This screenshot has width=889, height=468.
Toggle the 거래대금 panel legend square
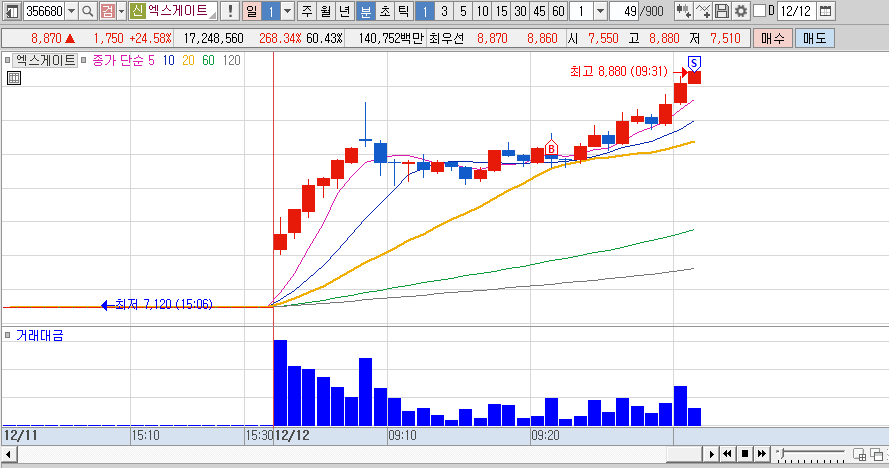click(x=7, y=335)
